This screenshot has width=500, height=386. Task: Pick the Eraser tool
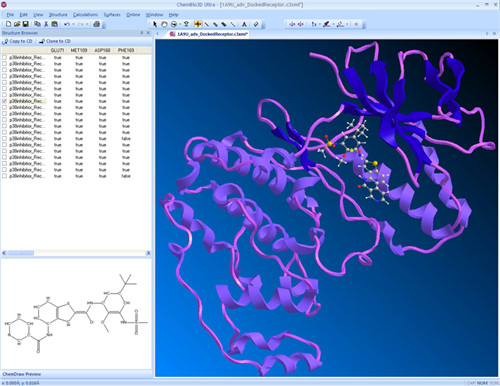(x=256, y=24)
